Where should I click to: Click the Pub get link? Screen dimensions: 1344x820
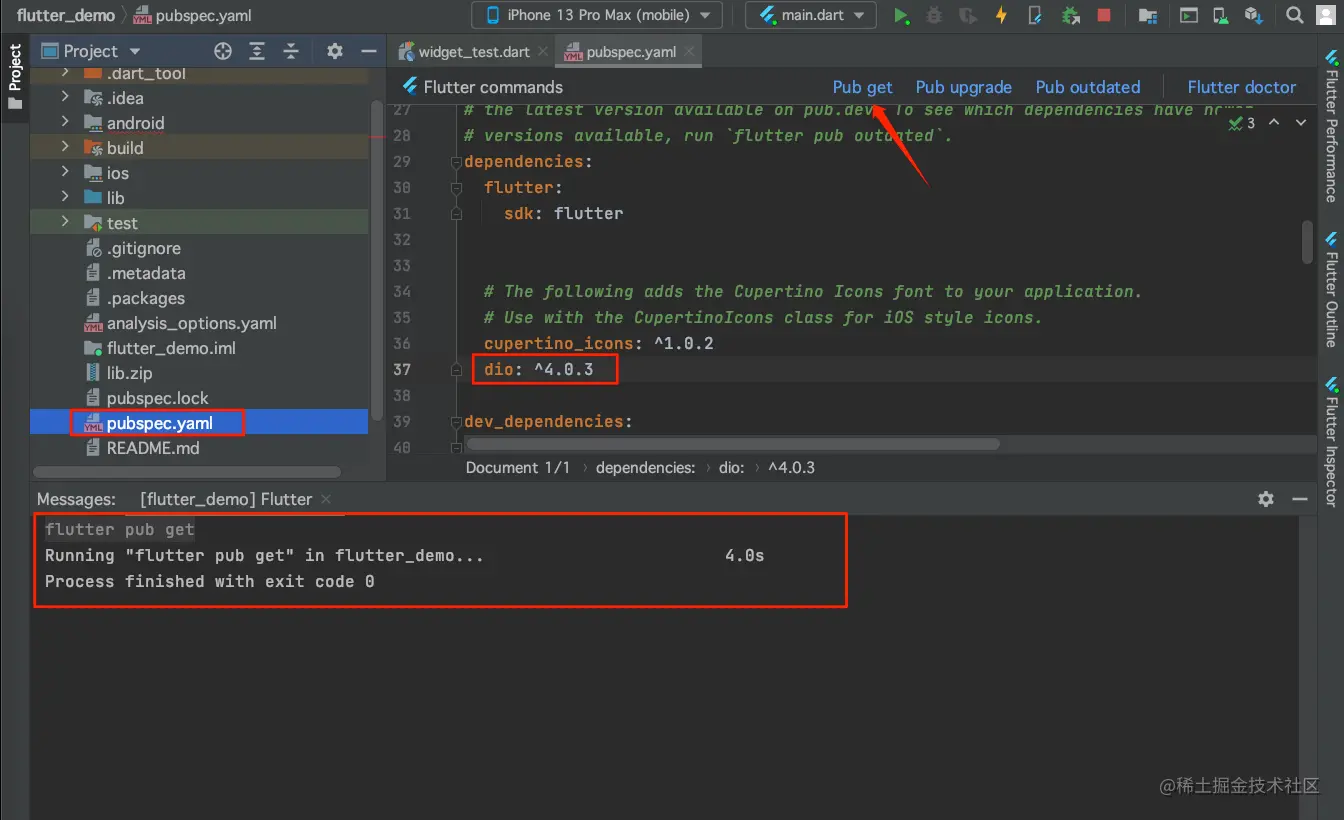click(x=862, y=87)
